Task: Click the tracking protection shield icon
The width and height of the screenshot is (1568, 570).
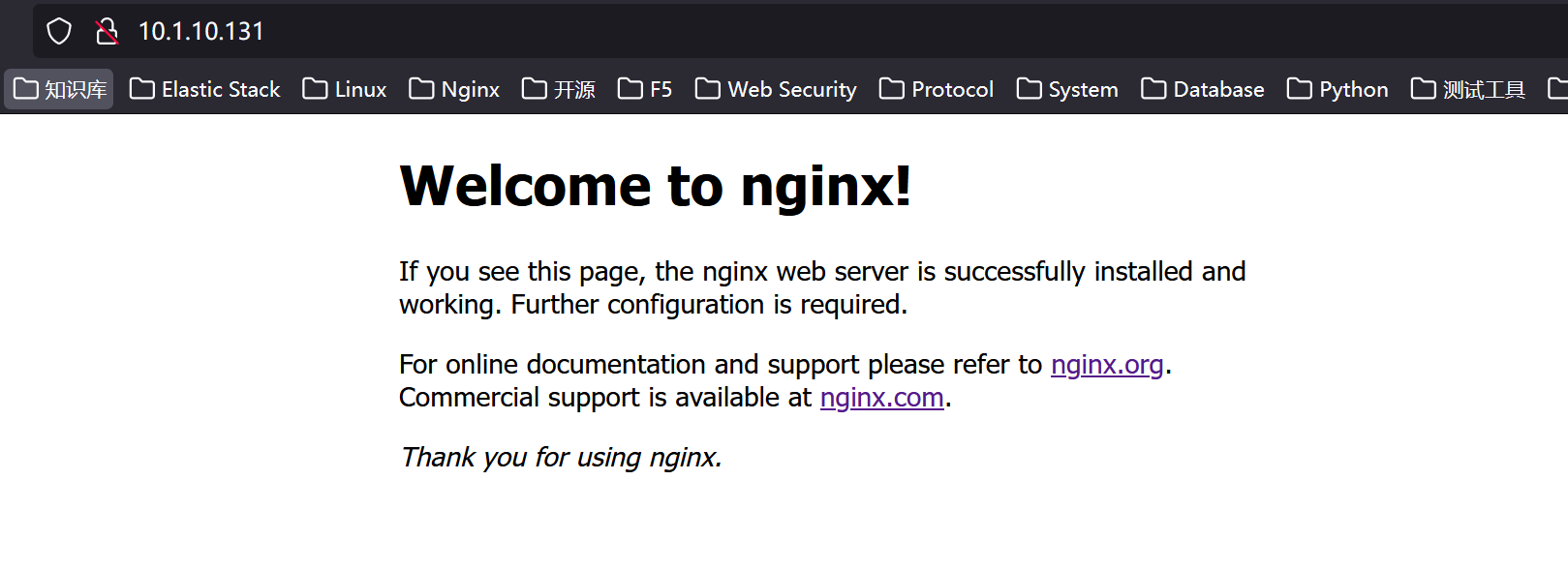Action: [59, 31]
